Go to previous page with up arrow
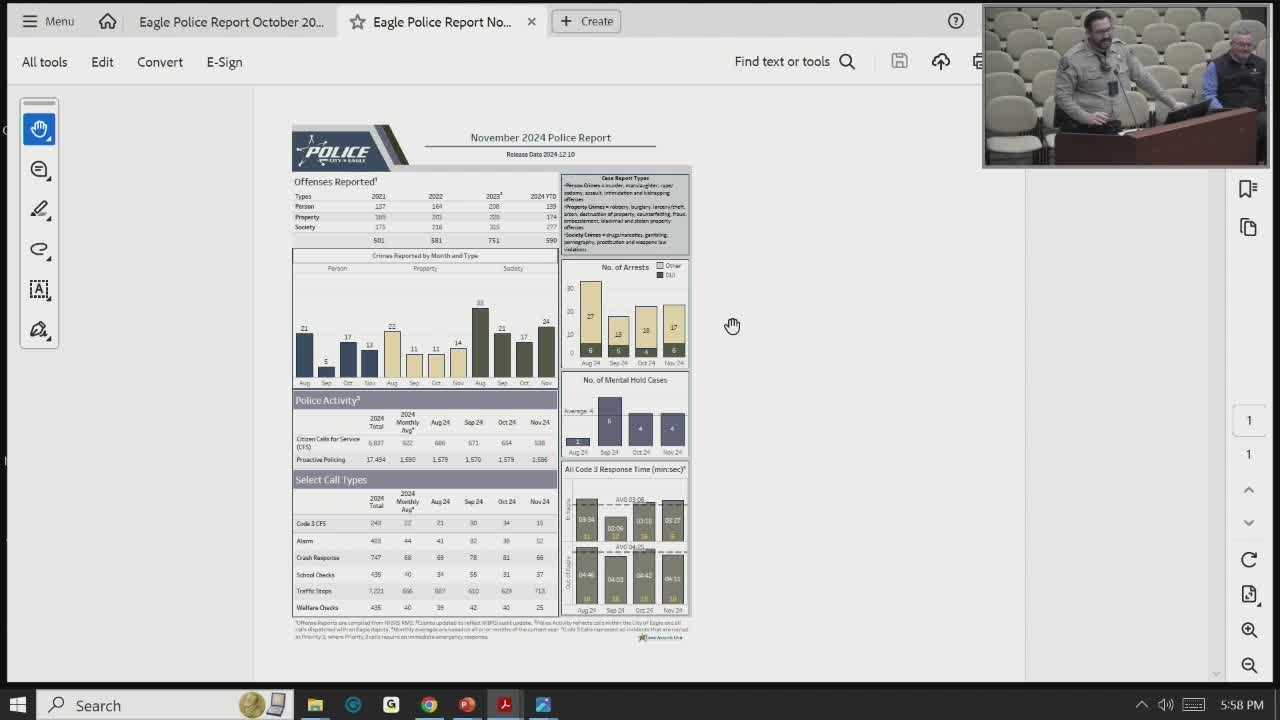 [1248, 490]
